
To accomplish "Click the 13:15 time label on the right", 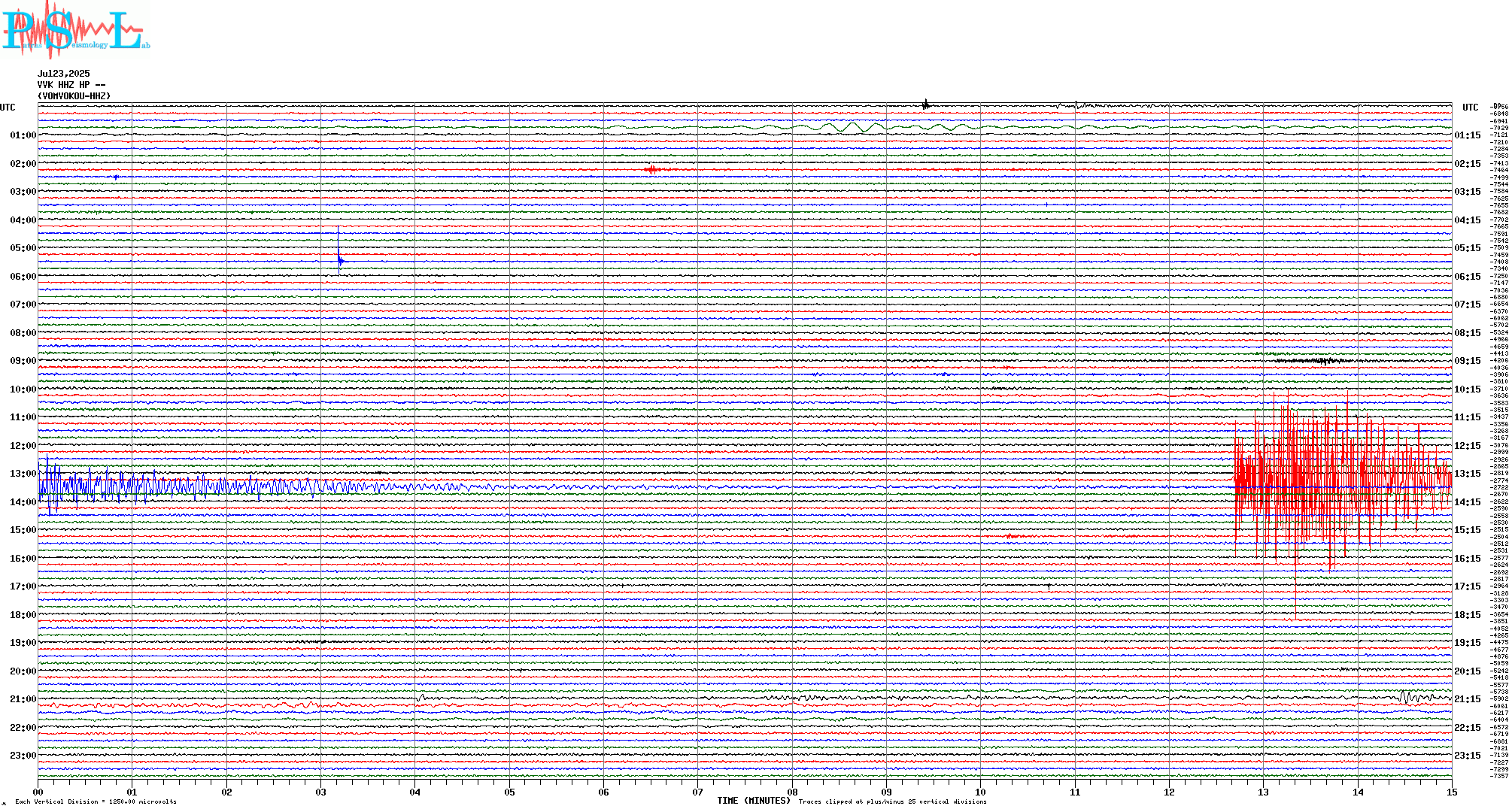I will click(1468, 474).
